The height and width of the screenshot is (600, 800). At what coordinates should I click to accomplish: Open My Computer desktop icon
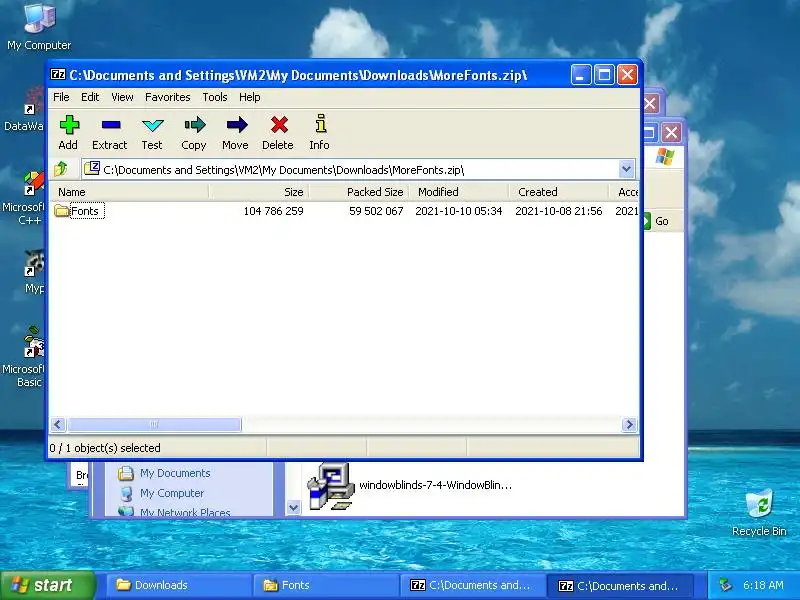tap(39, 27)
